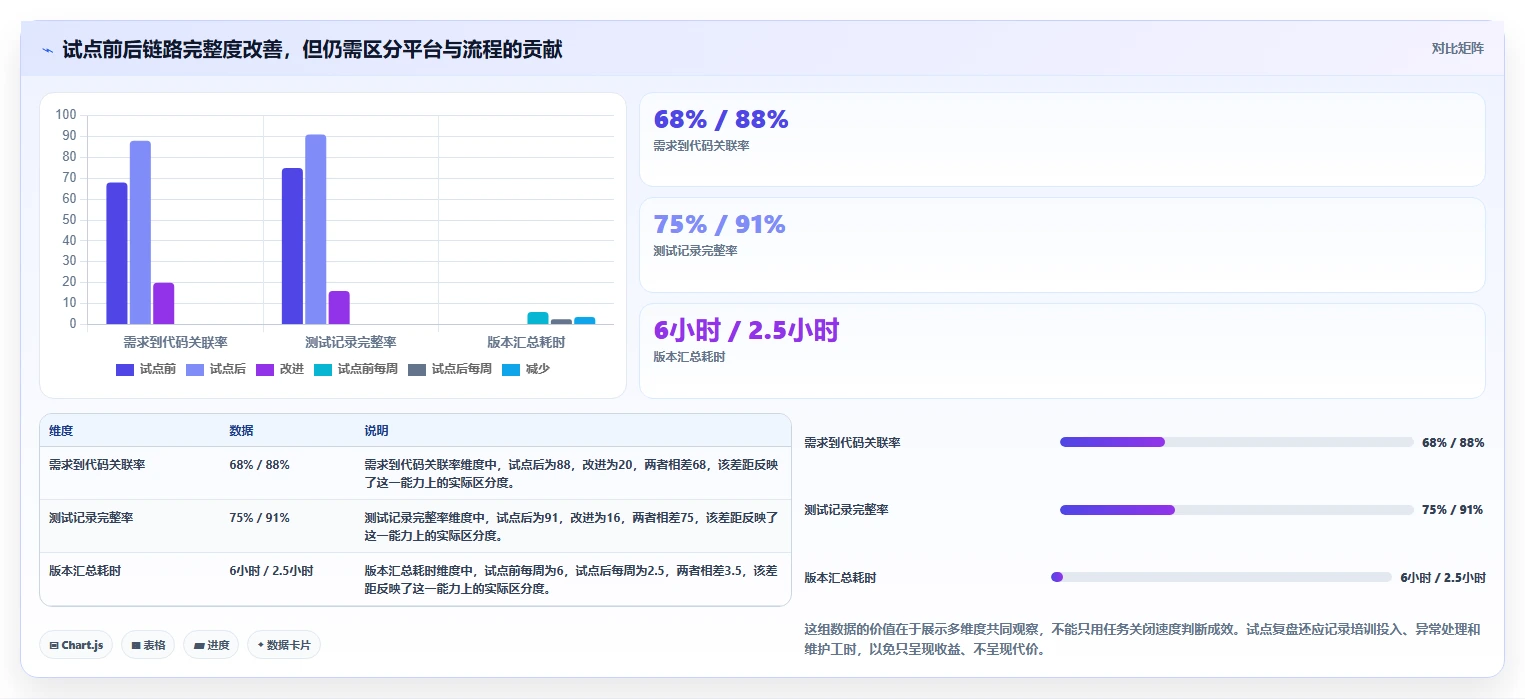Viewport: 1525px width, 699px height.
Task: Toggle the 减少 legend entry
Action: (x=526, y=369)
